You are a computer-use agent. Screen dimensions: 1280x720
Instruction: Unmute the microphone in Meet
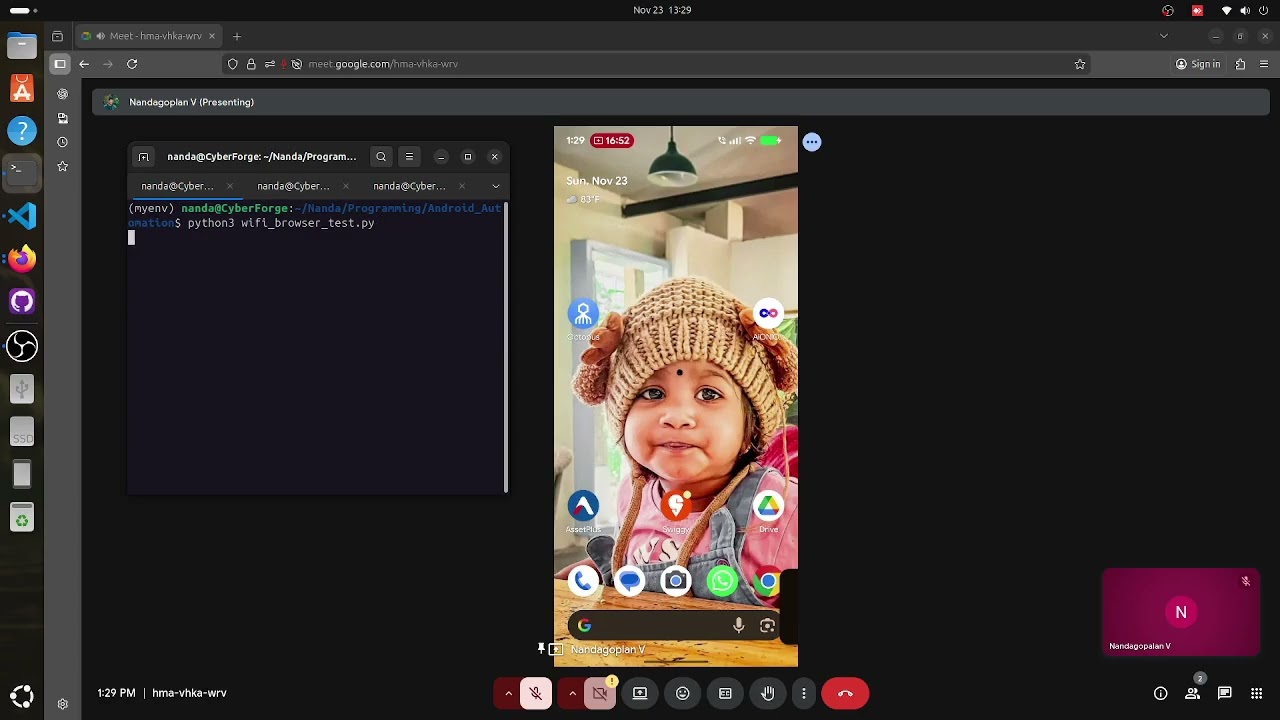coord(536,693)
